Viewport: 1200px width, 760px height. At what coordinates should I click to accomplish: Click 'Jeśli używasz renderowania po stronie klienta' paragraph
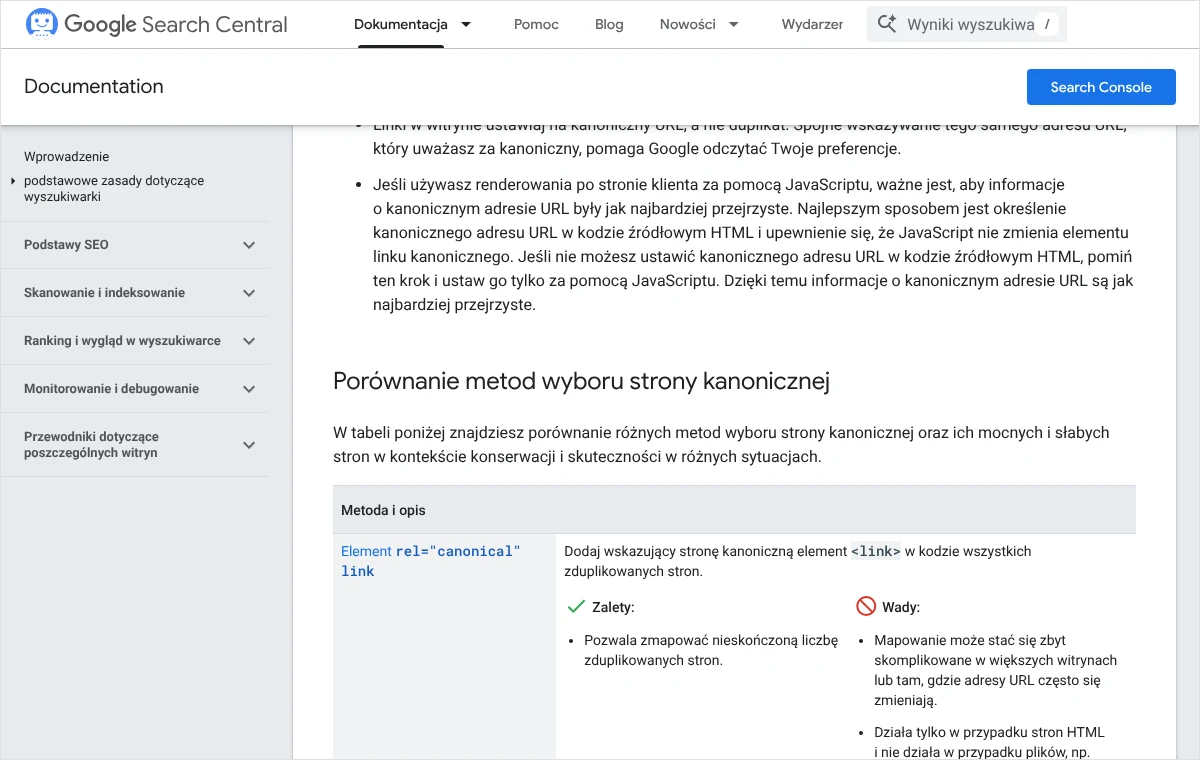(x=753, y=245)
